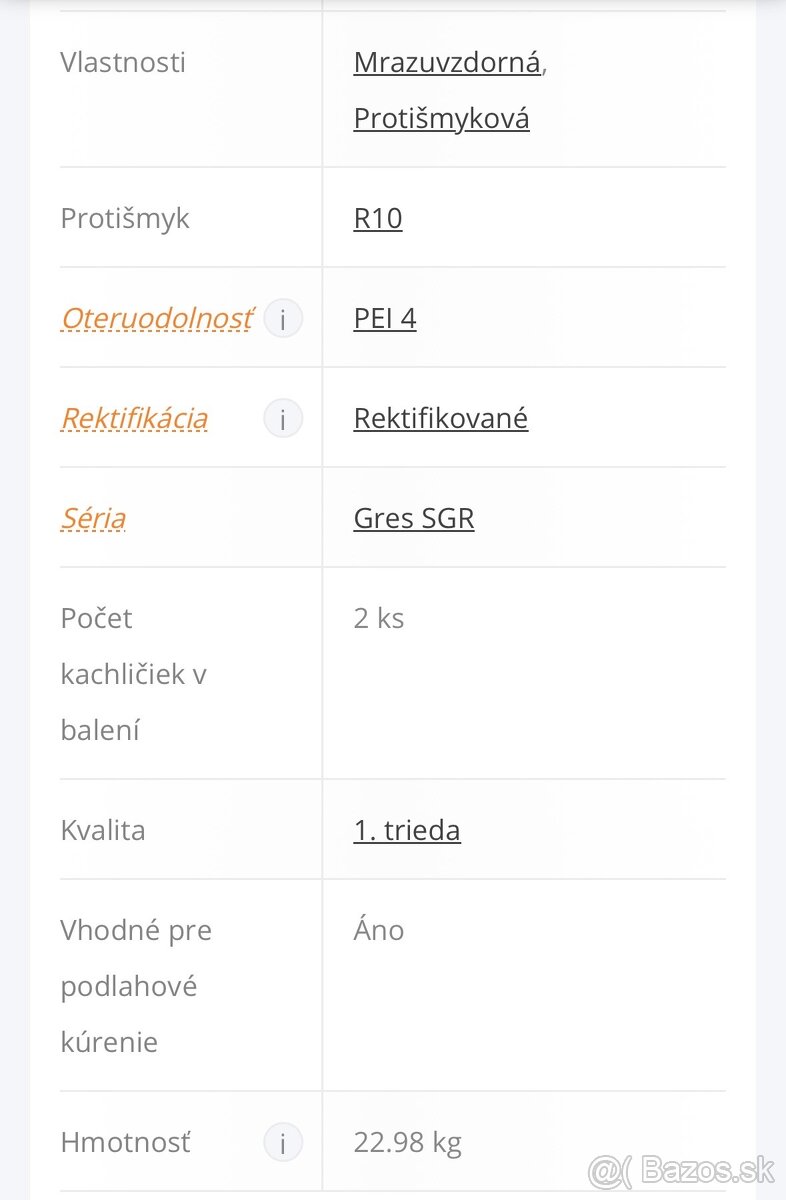Click the 22.98 kg weight value
The width and height of the screenshot is (786, 1200).
[x=408, y=1141]
